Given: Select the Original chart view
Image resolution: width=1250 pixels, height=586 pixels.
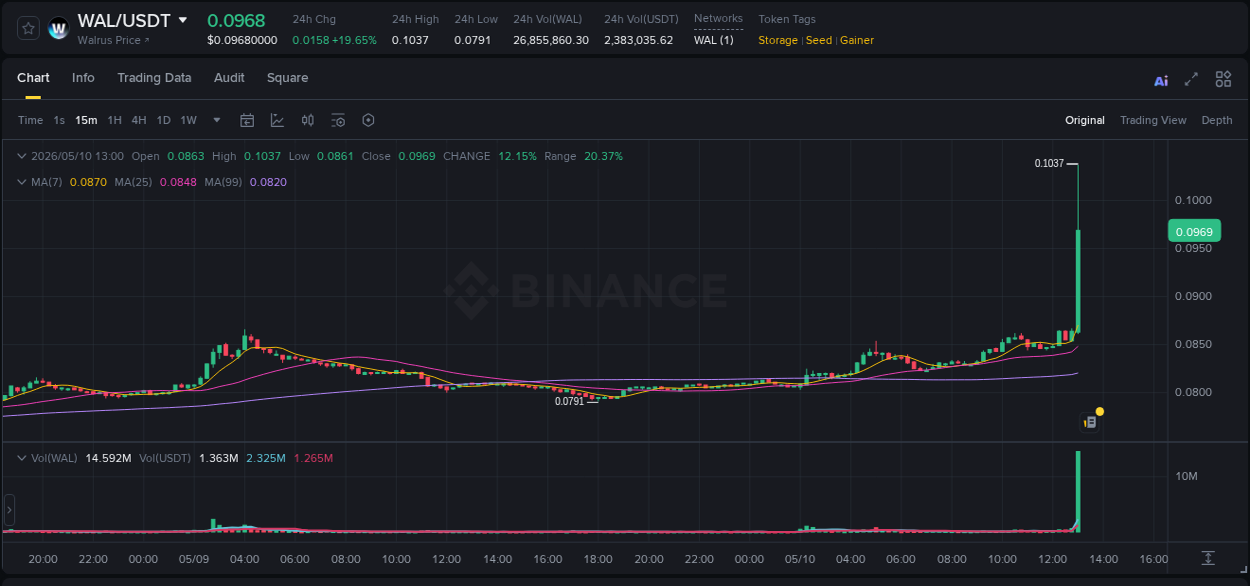Looking at the screenshot, I should pyautogui.click(x=1085, y=120).
